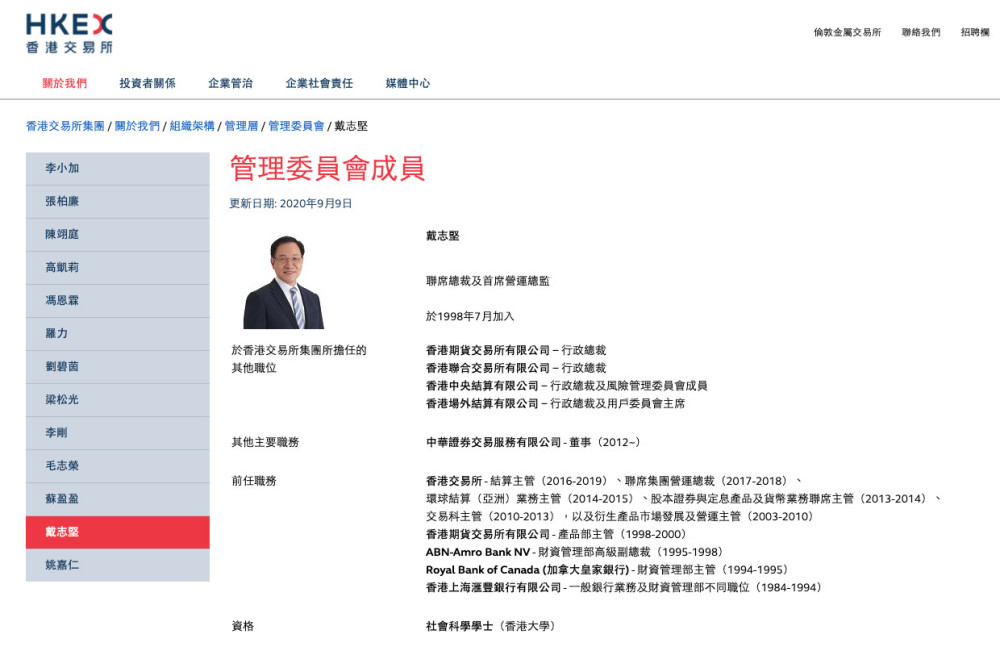Select 高凱莉 in the sidebar
The image size is (1000, 651).
[x=117, y=268]
